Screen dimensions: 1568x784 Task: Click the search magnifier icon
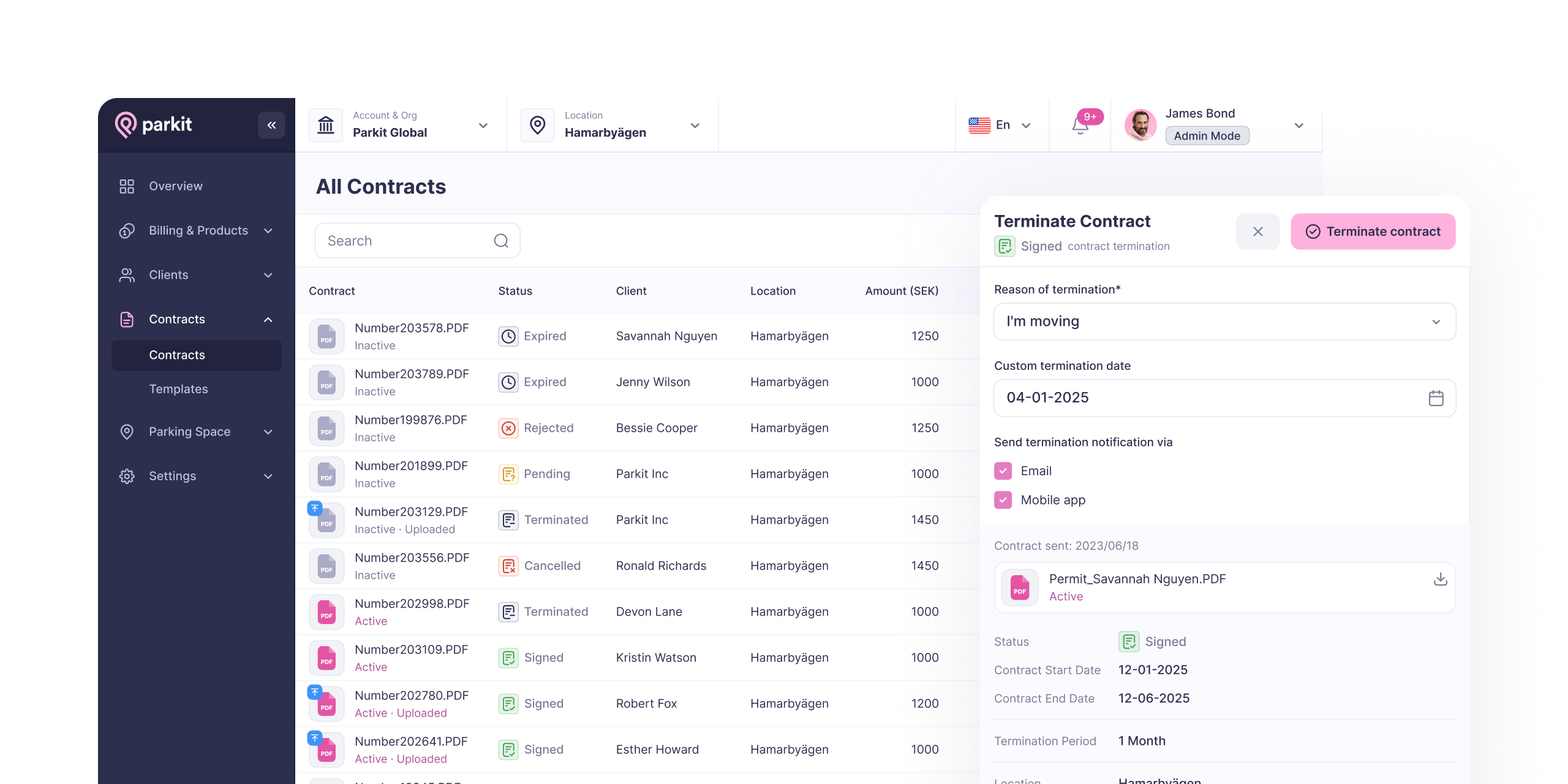pyautogui.click(x=501, y=241)
